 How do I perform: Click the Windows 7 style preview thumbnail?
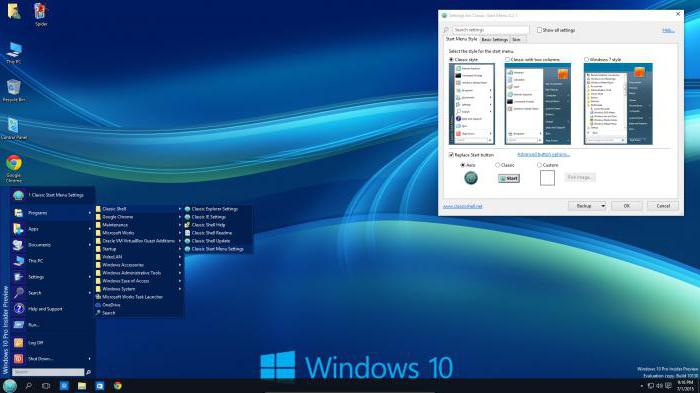tap(618, 104)
